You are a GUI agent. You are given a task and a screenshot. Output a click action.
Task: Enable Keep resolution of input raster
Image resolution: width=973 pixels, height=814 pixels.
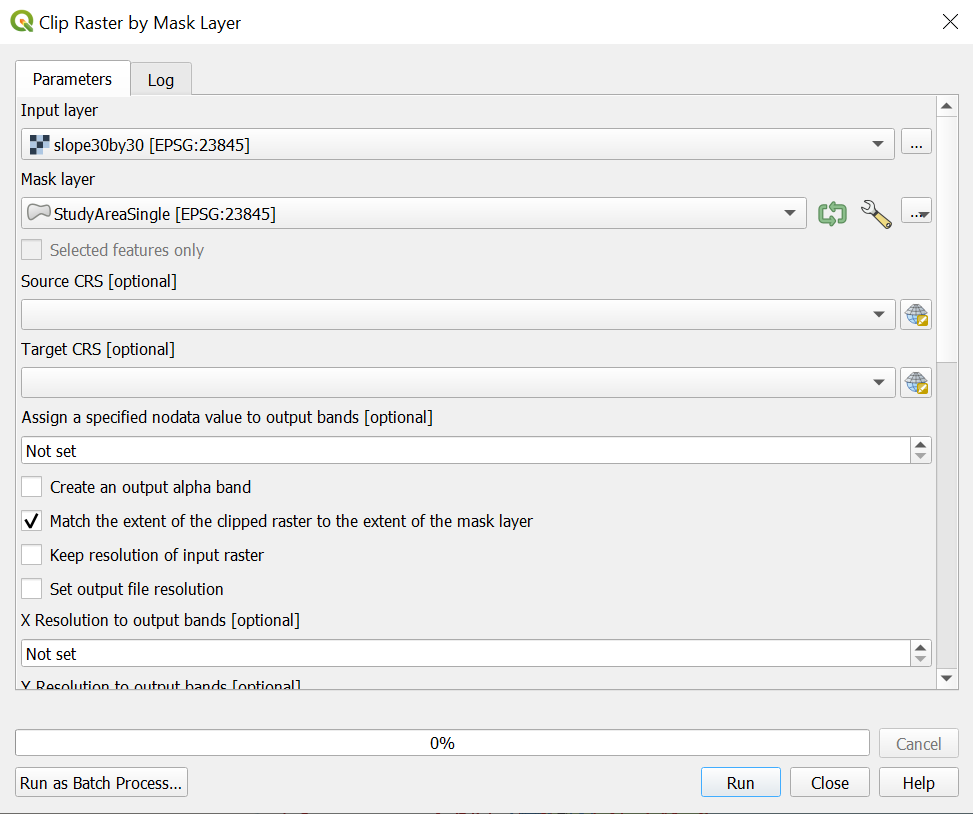pyautogui.click(x=32, y=555)
